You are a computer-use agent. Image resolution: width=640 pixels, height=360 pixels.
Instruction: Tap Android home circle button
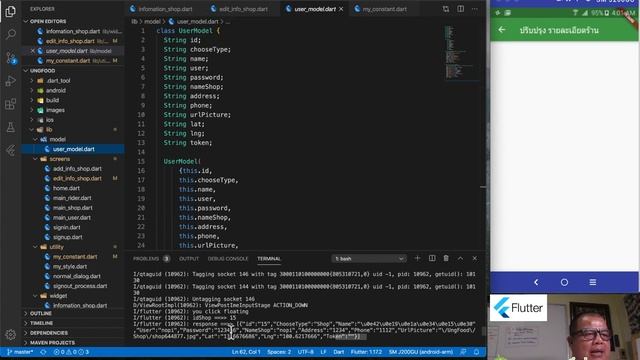[564, 282]
